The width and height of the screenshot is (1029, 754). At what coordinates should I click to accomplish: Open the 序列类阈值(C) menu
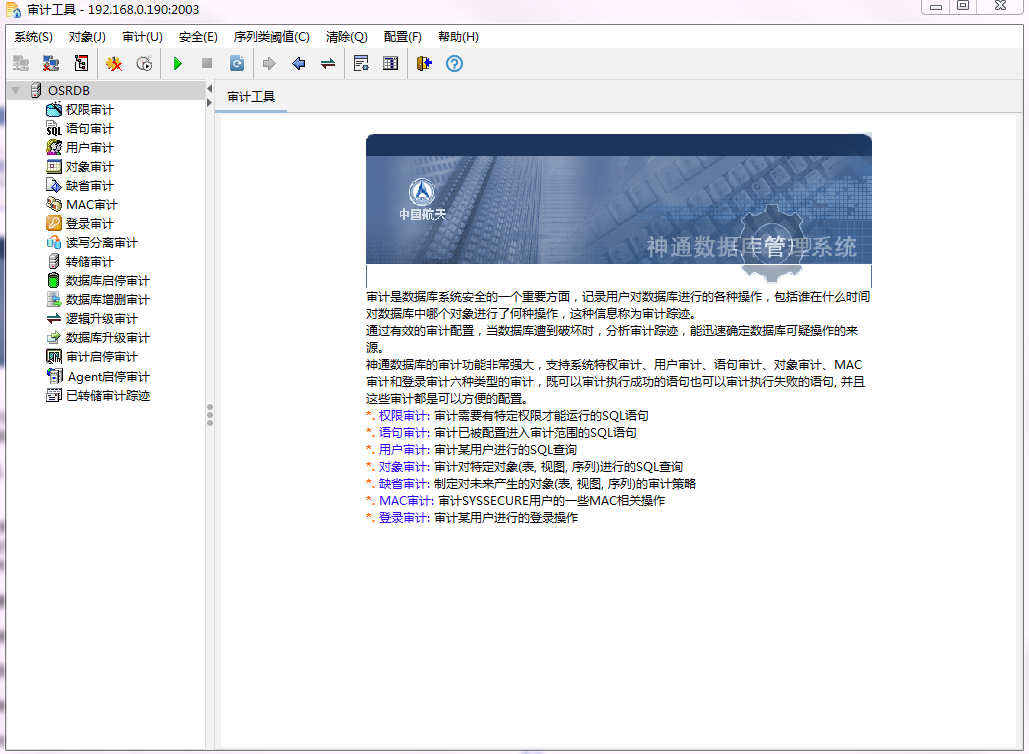[271, 37]
